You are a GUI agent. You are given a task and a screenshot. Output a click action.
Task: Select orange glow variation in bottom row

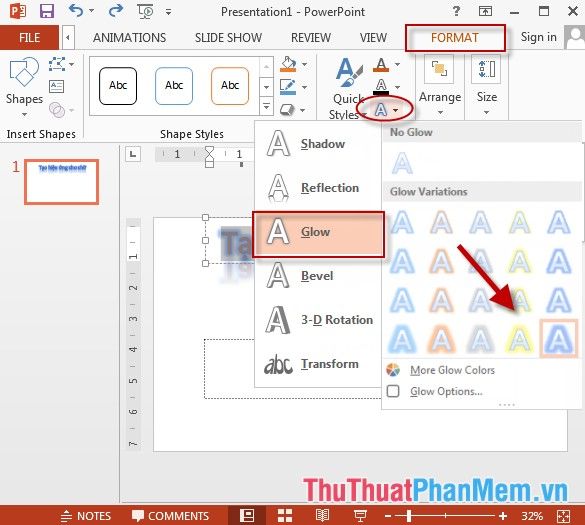tap(441, 338)
